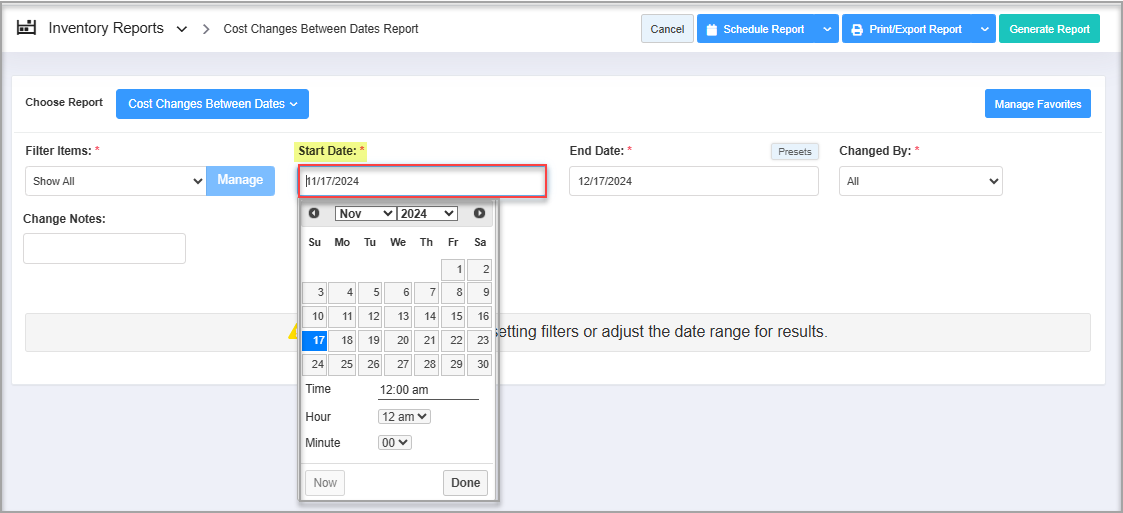Open the Filter Items Show All dropdown

(115, 181)
